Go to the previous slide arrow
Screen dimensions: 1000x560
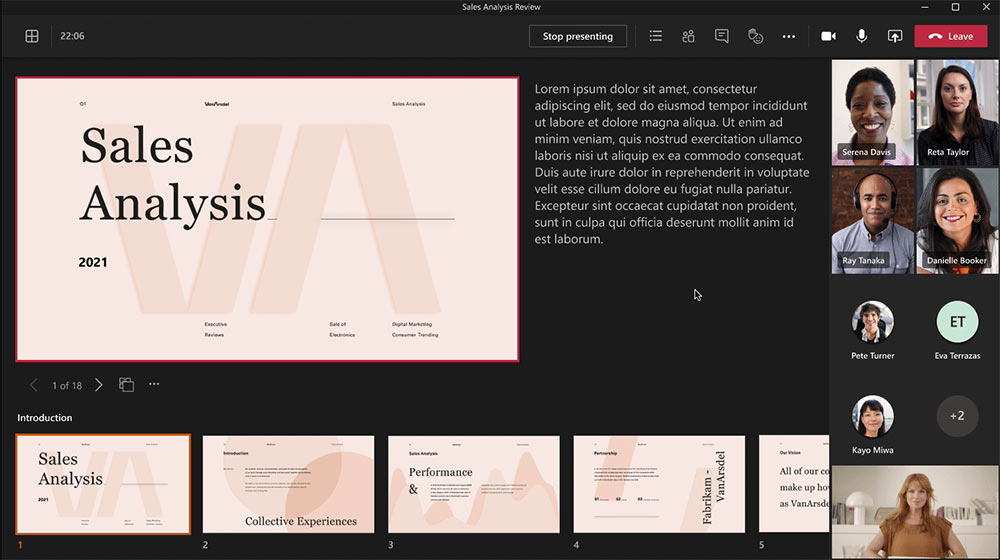point(34,385)
